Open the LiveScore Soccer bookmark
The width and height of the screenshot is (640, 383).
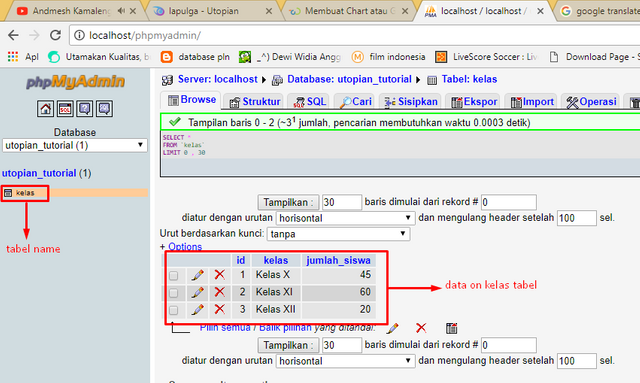pyautogui.click(x=487, y=57)
